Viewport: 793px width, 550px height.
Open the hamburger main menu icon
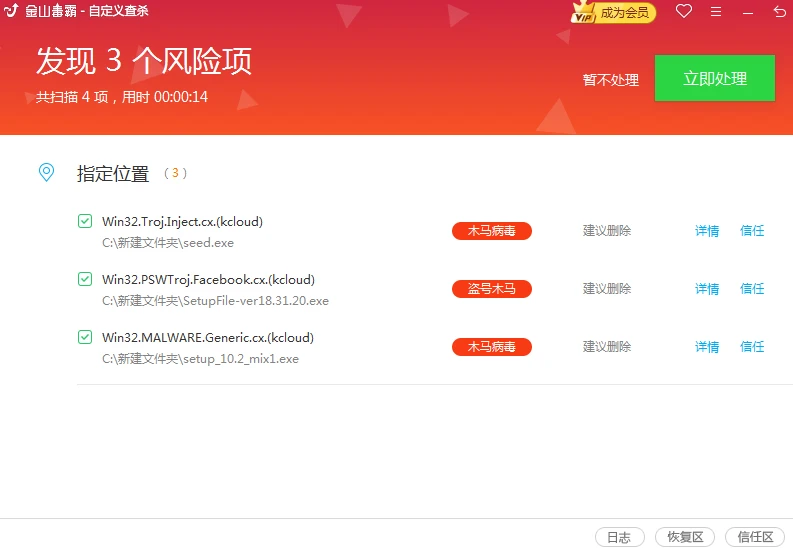(x=716, y=11)
